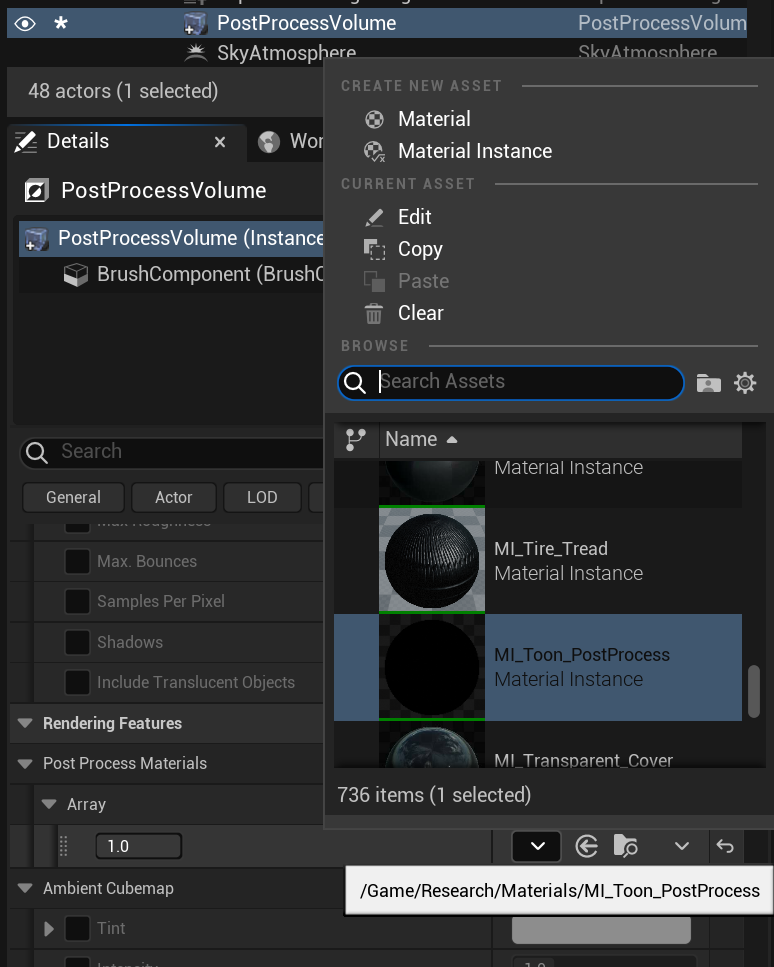Sort asset list by Name column
Screen dimensions: 774x967
(421, 440)
